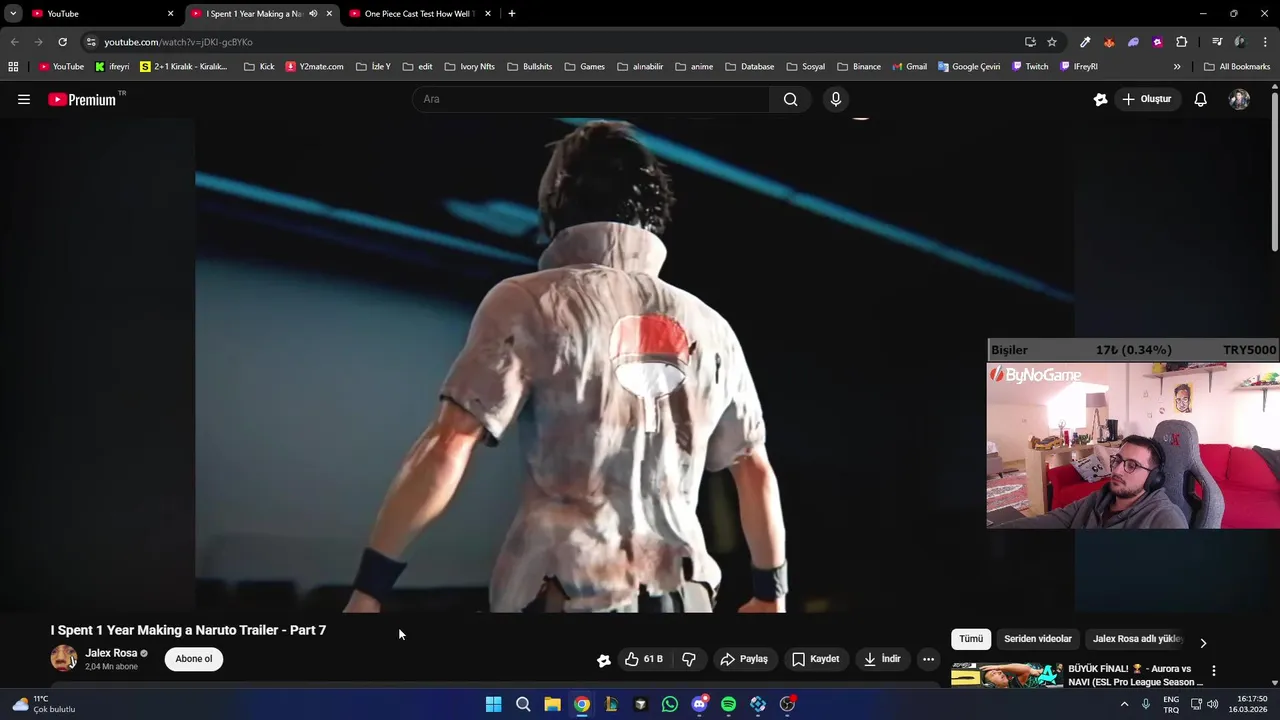Image resolution: width=1280 pixels, height=720 pixels.
Task: Open the Games bookmark folder
Action: 584,67
